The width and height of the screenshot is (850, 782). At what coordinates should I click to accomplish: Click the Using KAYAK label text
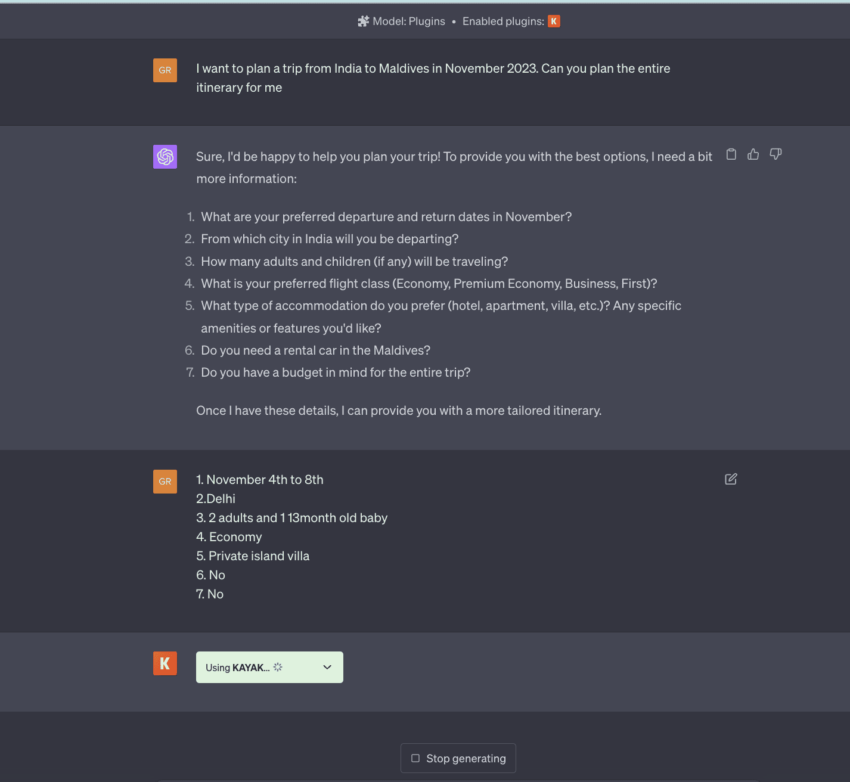237,667
